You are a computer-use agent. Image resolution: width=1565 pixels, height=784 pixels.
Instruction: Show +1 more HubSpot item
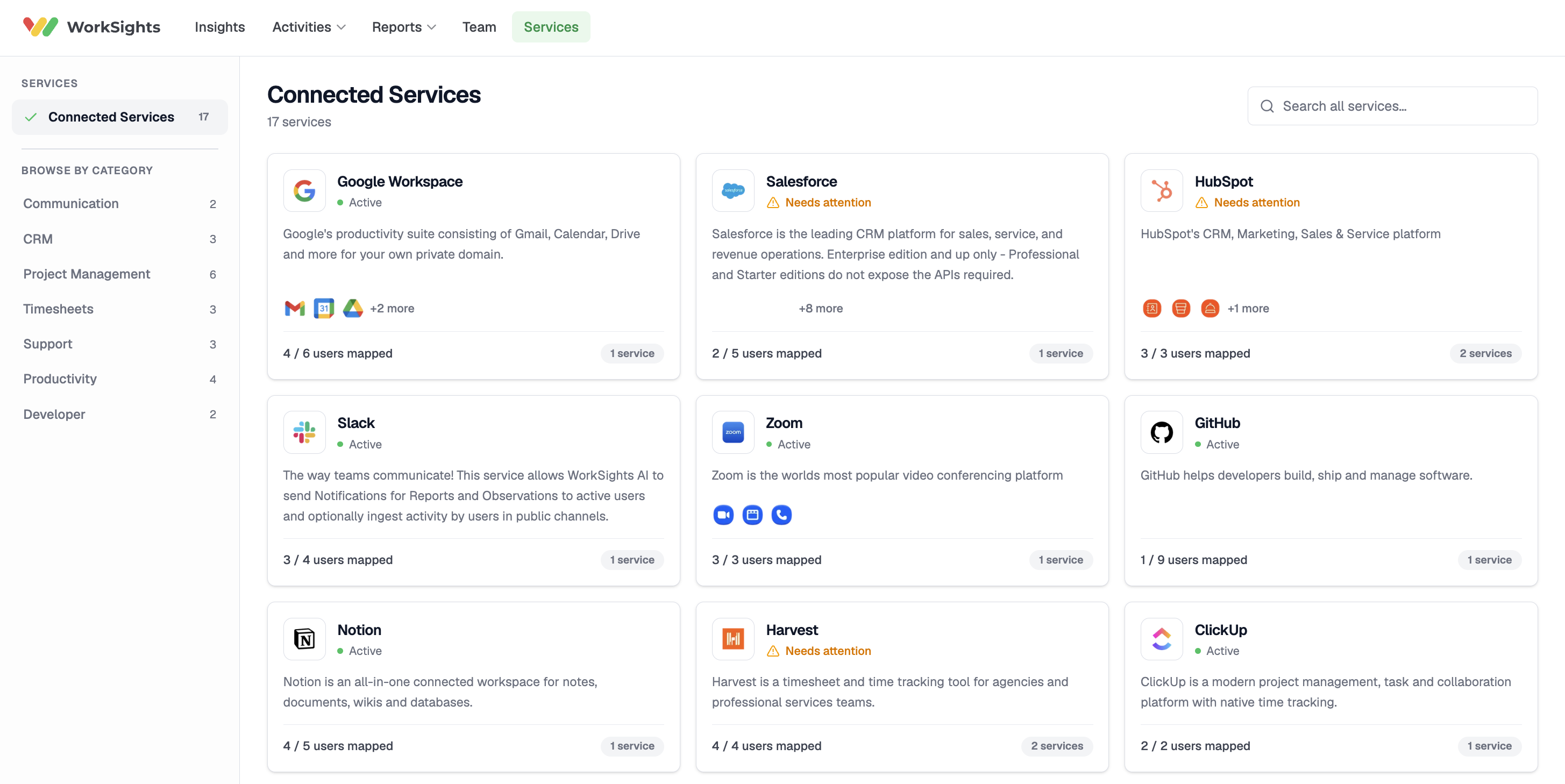pyautogui.click(x=1248, y=309)
